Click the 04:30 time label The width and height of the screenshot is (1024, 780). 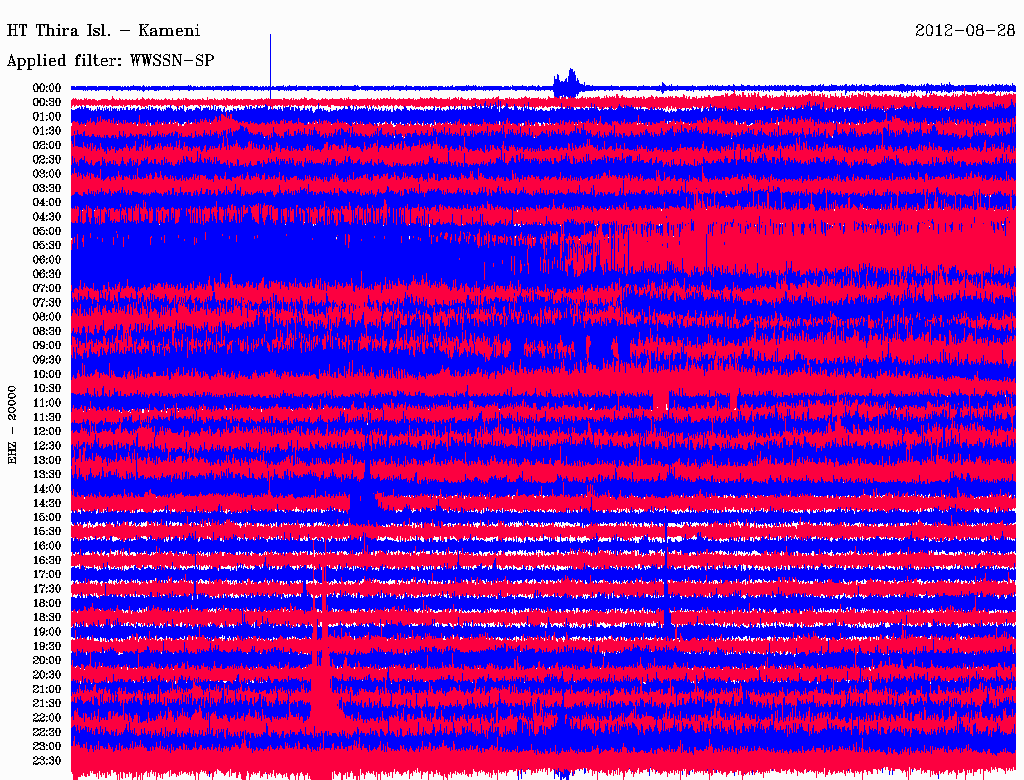click(47, 217)
